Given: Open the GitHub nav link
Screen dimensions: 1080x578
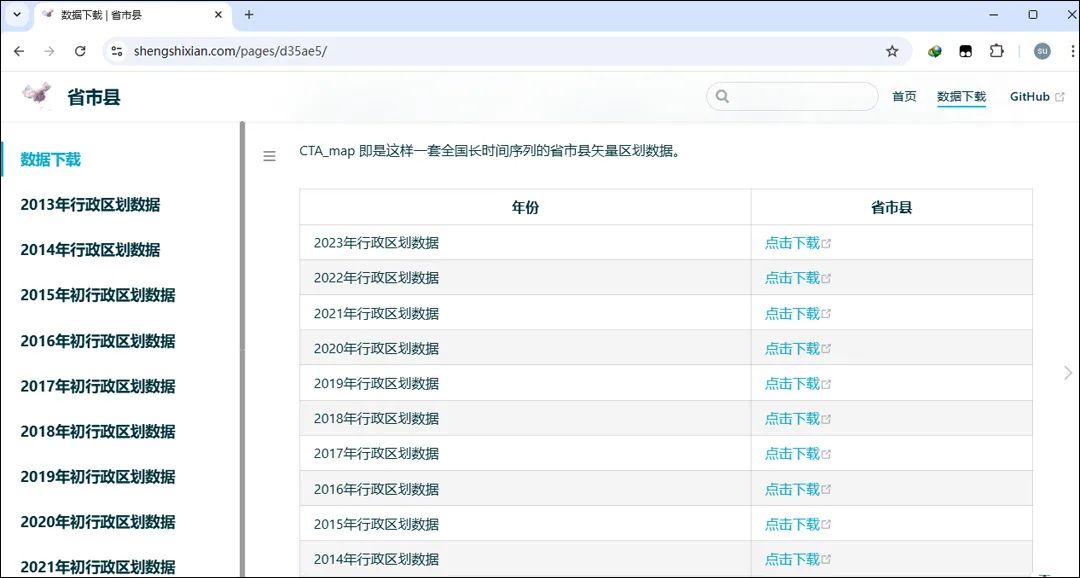Looking at the screenshot, I should pyautogui.click(x=1037, y=96).
